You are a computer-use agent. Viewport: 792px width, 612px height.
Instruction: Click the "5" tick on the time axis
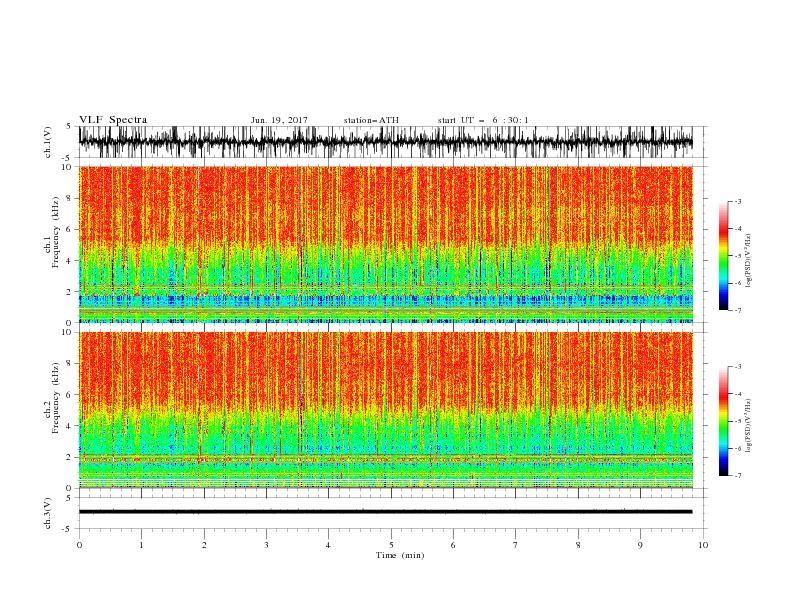point(391,545)
